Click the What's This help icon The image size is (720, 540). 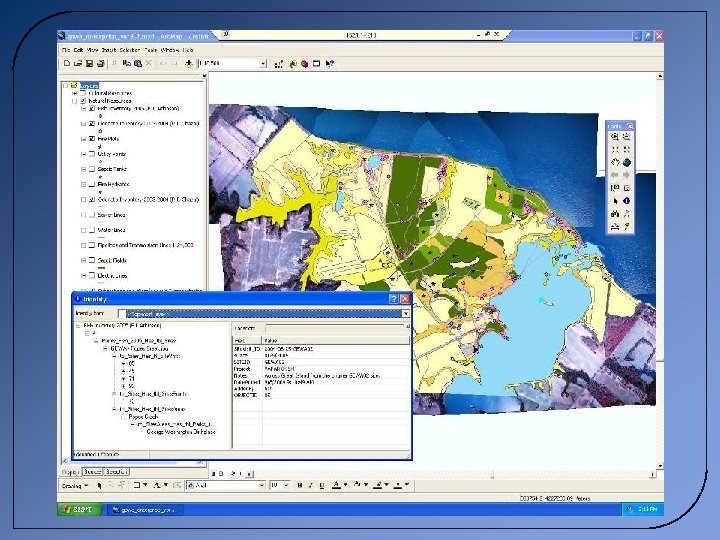[329, 64]
